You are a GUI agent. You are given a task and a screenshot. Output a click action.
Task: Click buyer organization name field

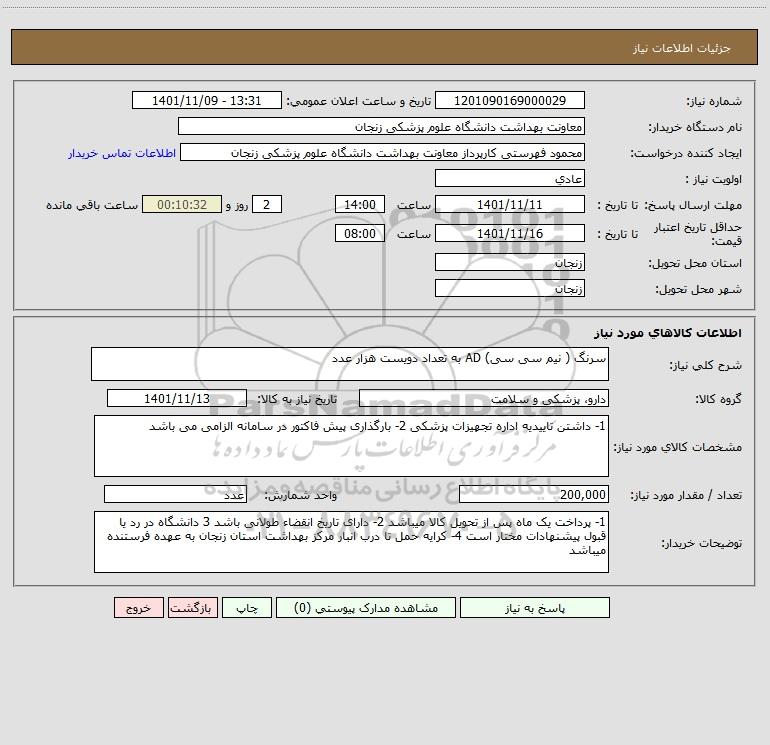click(381, 126)
